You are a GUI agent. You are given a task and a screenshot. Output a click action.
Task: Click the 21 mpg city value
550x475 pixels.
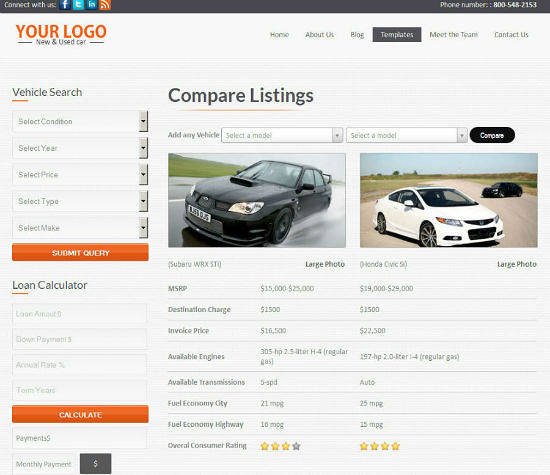(x=272, y=403)
